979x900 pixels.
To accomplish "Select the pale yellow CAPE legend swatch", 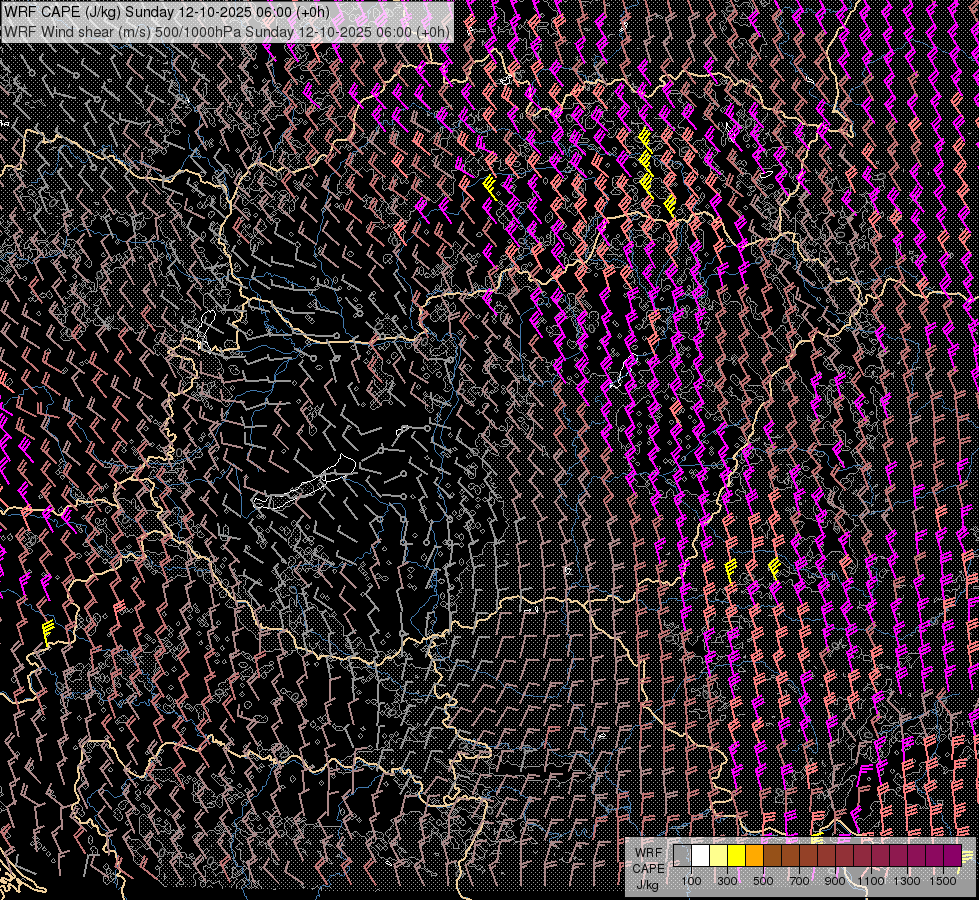I will (x=719, y=856).
